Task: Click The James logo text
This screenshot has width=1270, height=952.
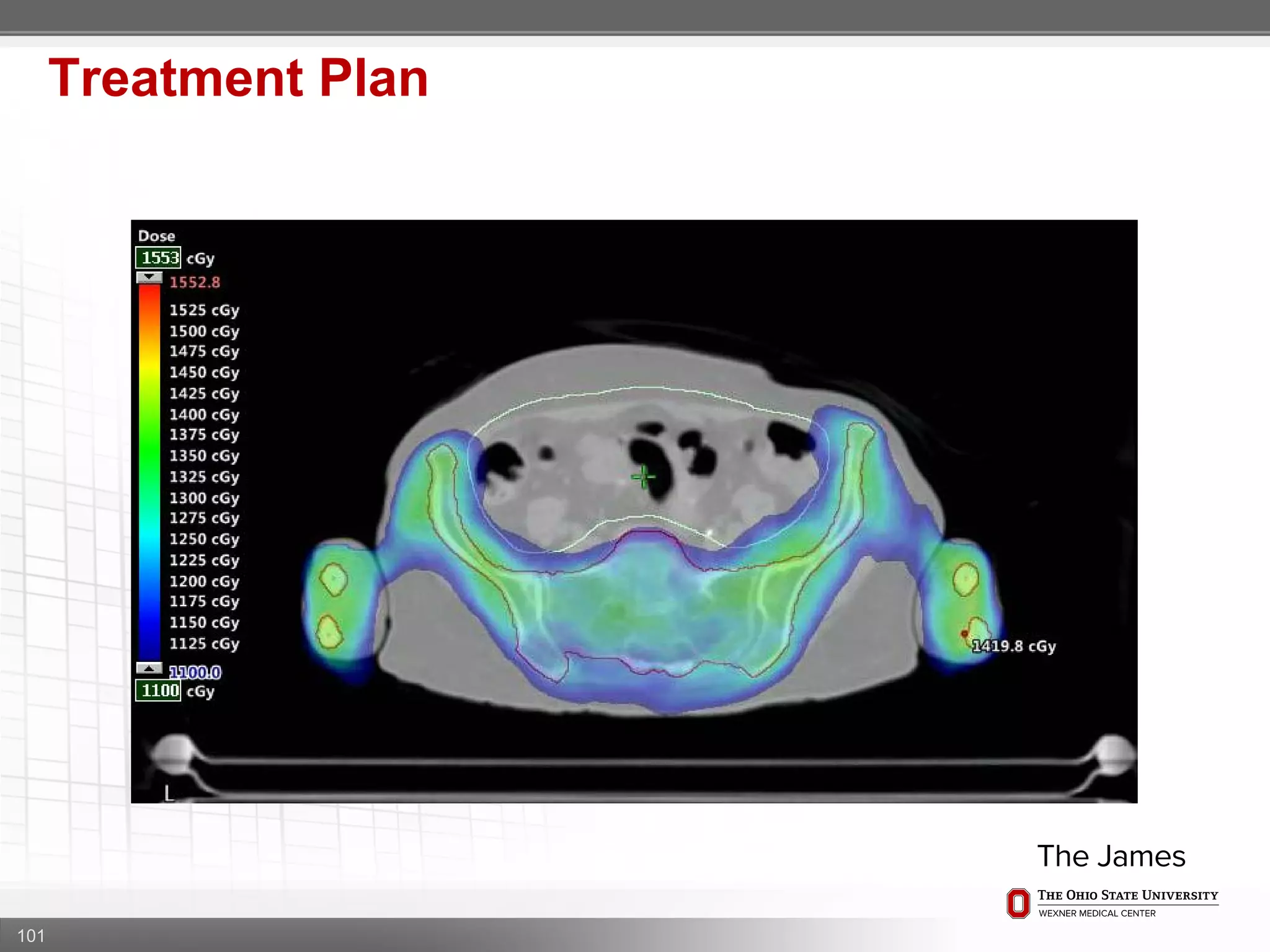Action: pyautogui.click(x=1111, y=856)
